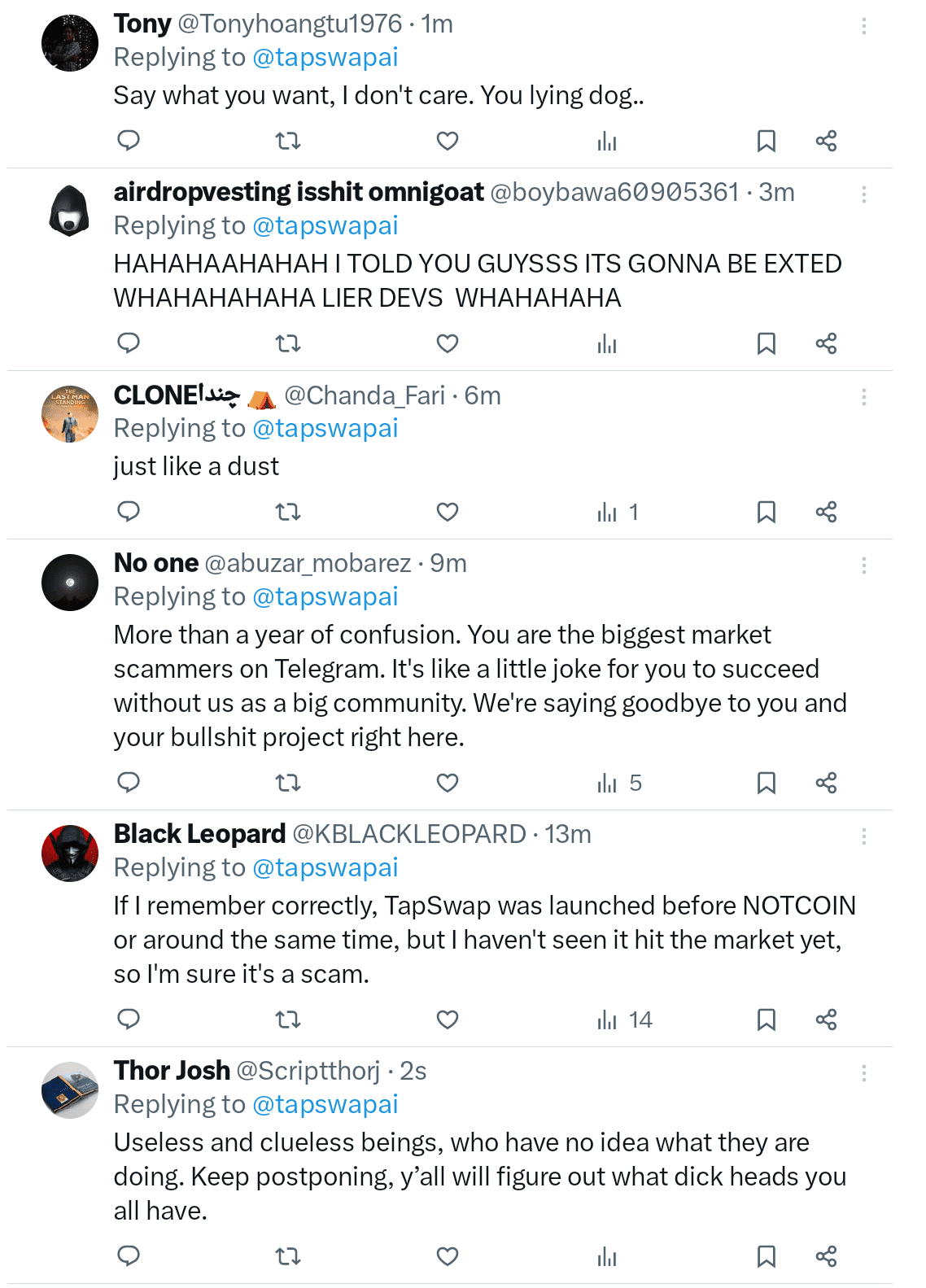Reply to Black Leopard's scam comment
The width and height of the screenshot is (926, 1288).
click(x=129, y=1019)
